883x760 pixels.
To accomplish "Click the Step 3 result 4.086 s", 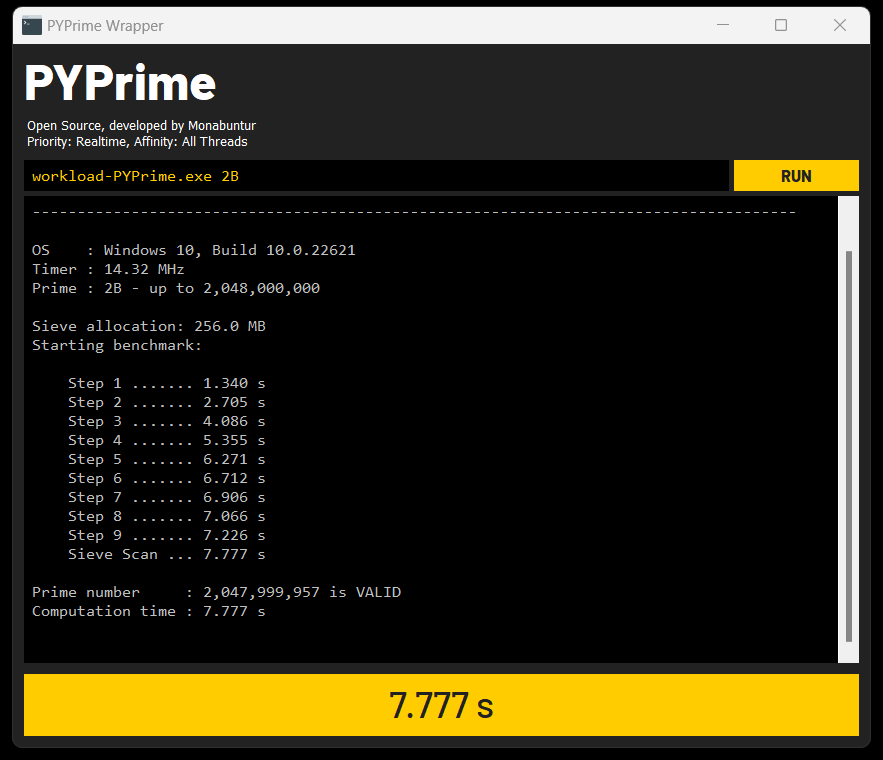I will [167, 421].
